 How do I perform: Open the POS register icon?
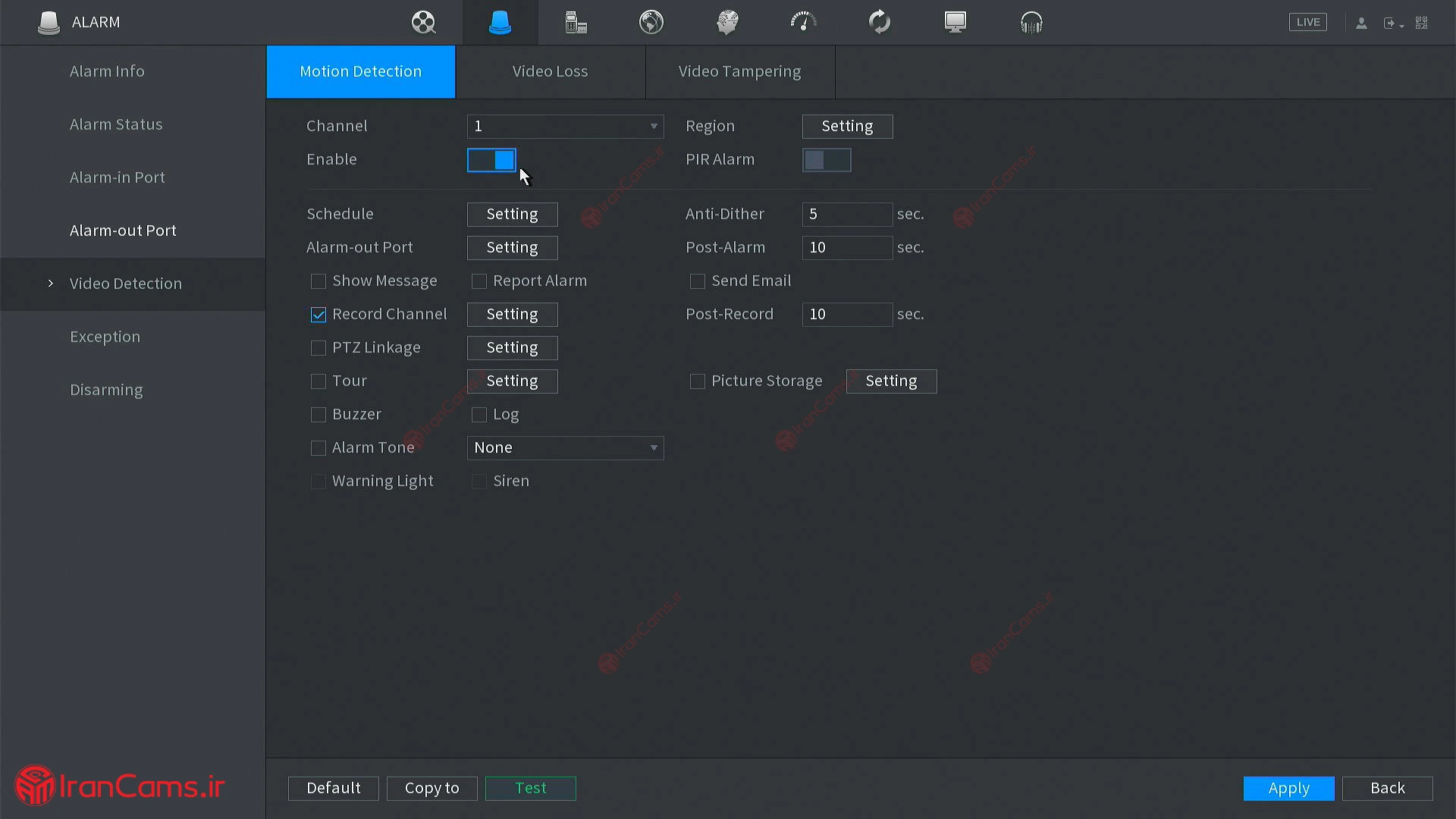(x=576, y=22)
